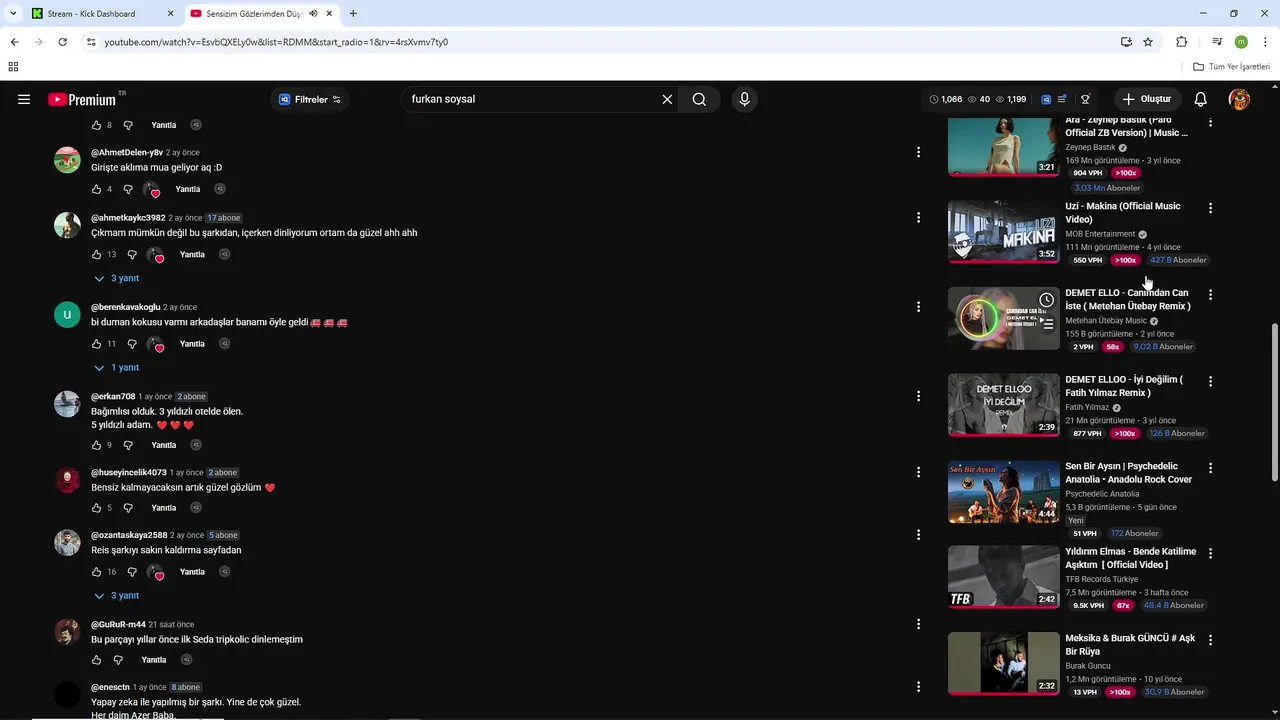Image resolution: width=1280 pixels, height=720 pixels.
Task: Switch to Stream - Kick Dashboard tab
Action: (103, 14)
